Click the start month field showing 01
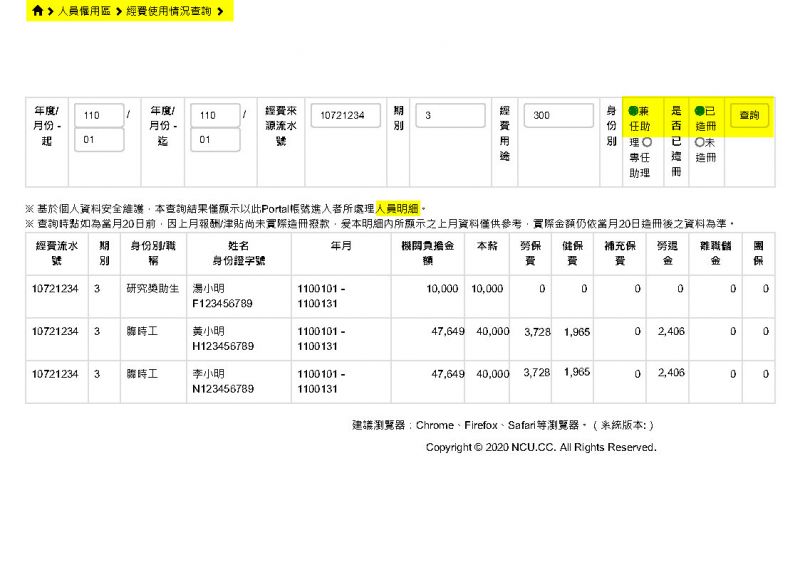The image size is (800, 564). click(98, 140)
